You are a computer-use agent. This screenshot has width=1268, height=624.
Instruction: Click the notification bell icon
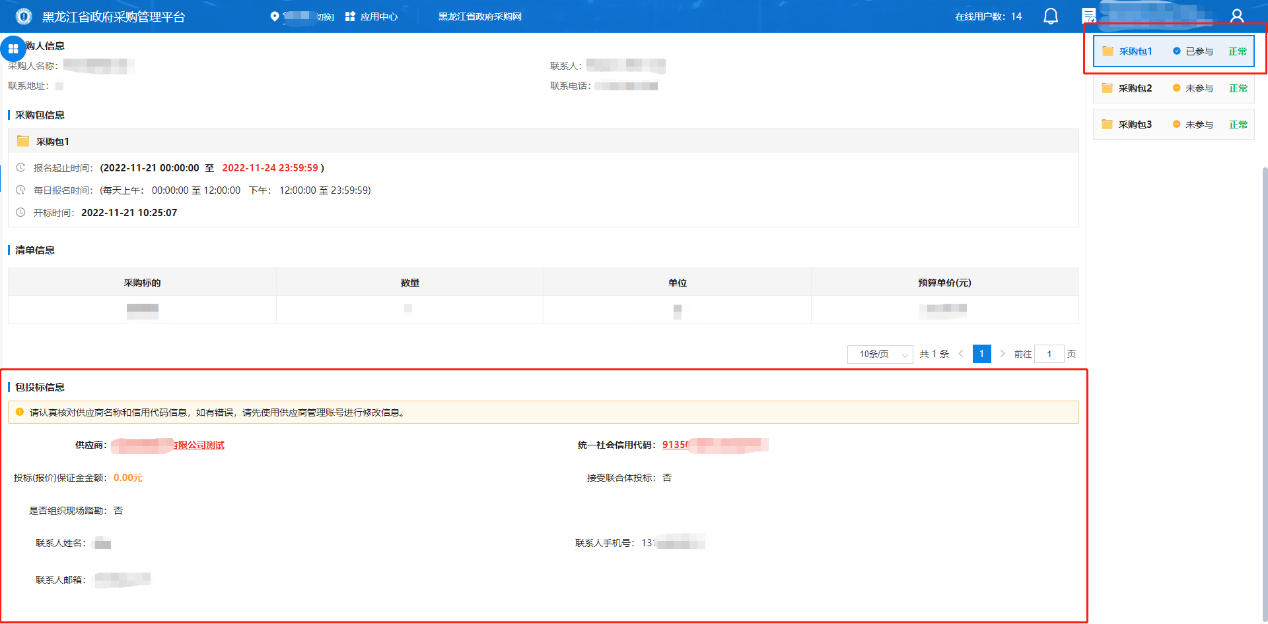[1050, 16]
